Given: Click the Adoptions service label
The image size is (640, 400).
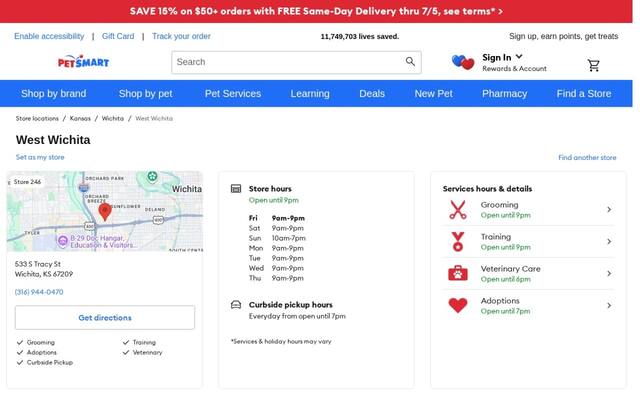Looking at the screenshot, I should pos(500,300).
